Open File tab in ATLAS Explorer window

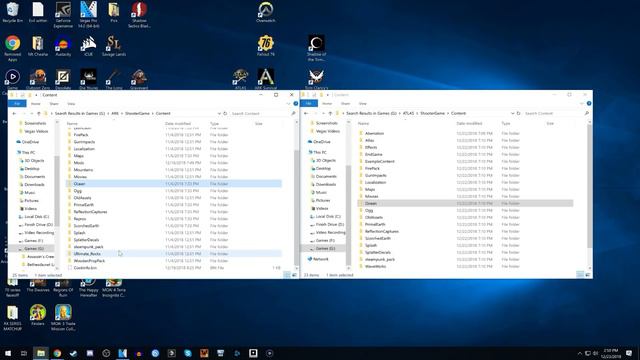pos(309,104)
